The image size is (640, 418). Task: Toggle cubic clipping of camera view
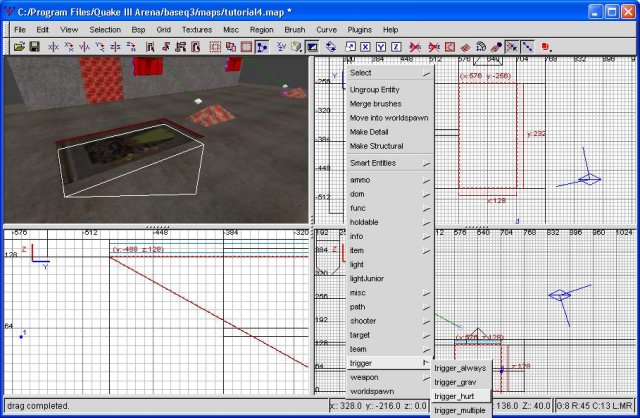(x=312, y=47)
